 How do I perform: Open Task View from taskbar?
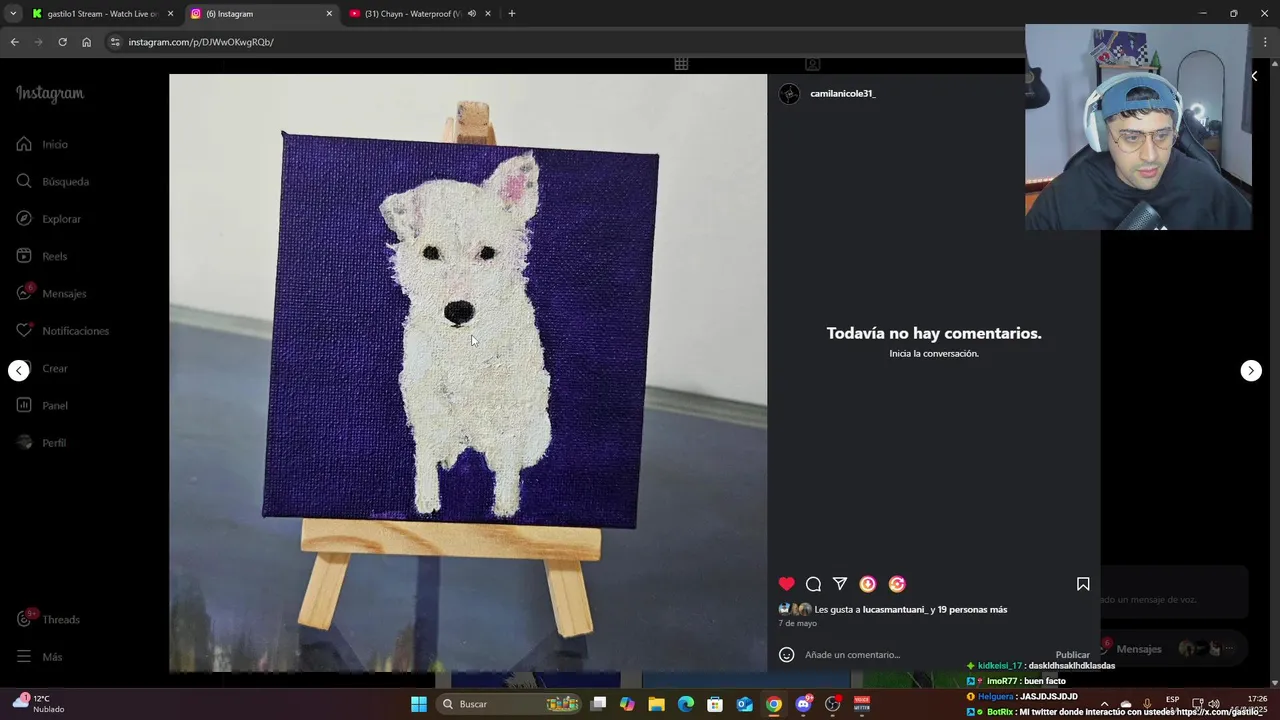pyautogui.click(x=598, y=704)
